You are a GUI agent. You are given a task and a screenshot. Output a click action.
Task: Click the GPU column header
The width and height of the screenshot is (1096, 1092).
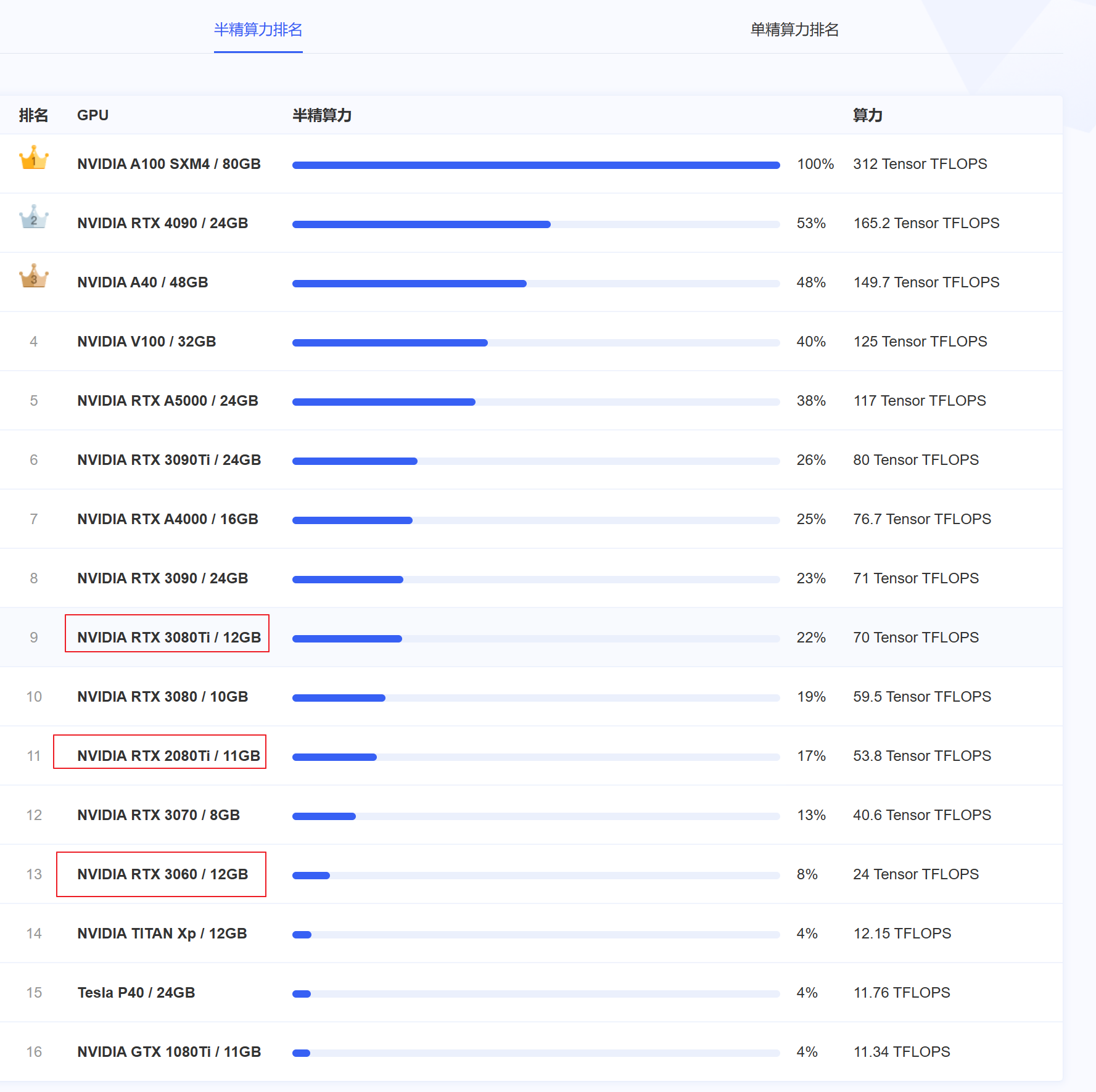coord(93,115)
